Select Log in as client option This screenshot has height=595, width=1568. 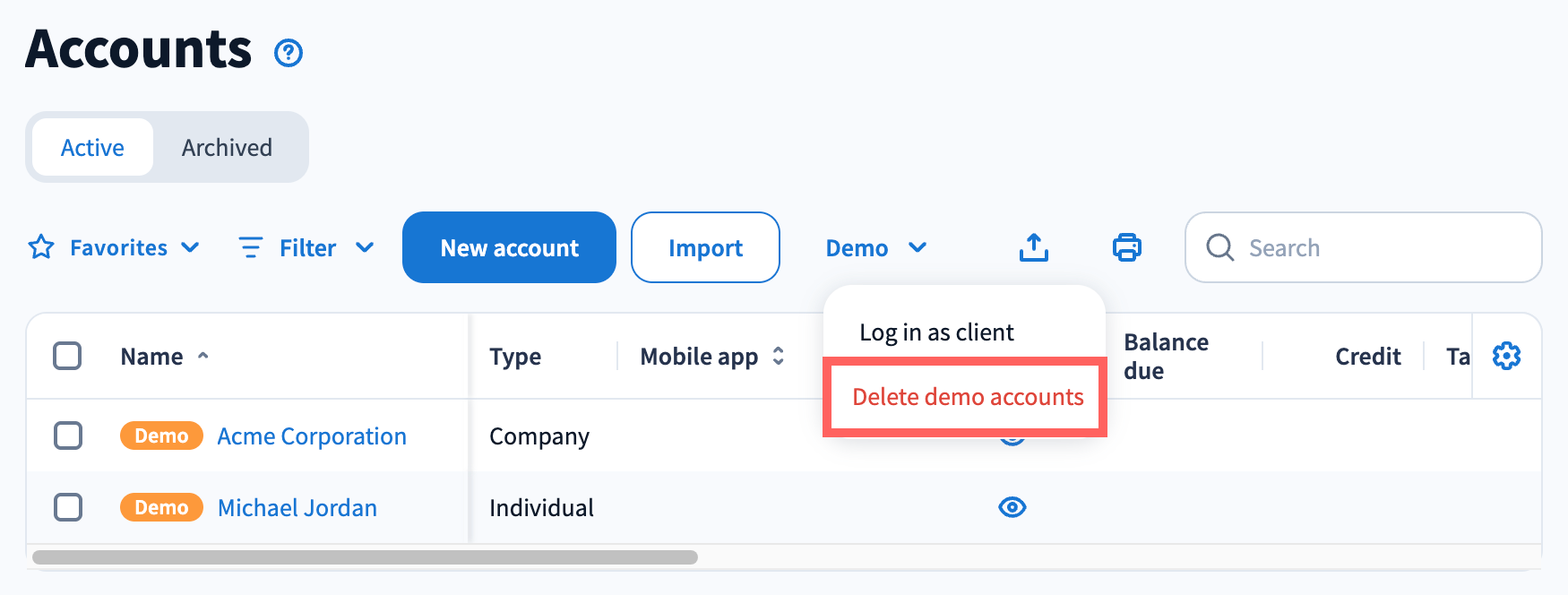pos(936,332)
